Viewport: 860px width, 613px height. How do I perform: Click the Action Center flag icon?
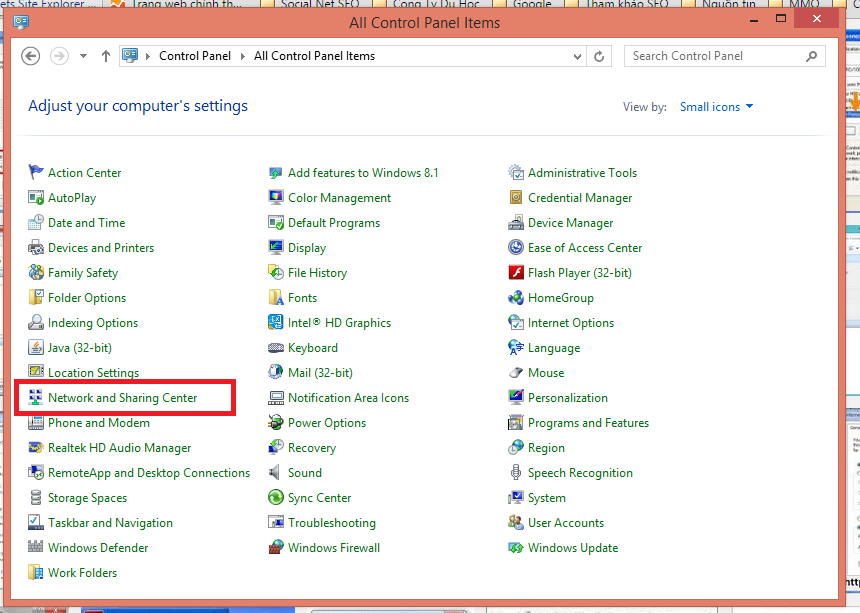tap(36, 172)
